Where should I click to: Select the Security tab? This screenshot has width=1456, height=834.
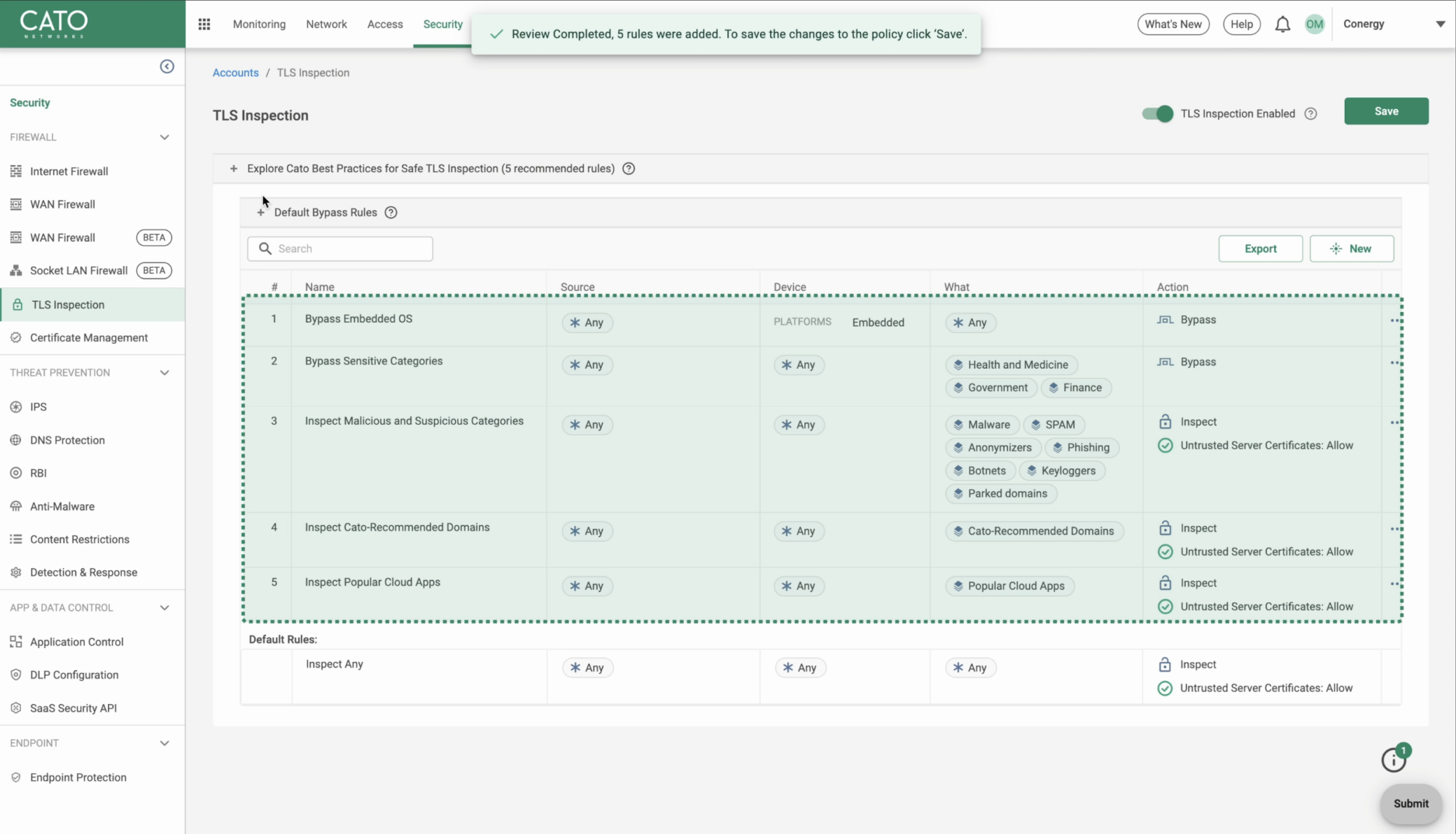pyautogui.click(x=442, y=24)
